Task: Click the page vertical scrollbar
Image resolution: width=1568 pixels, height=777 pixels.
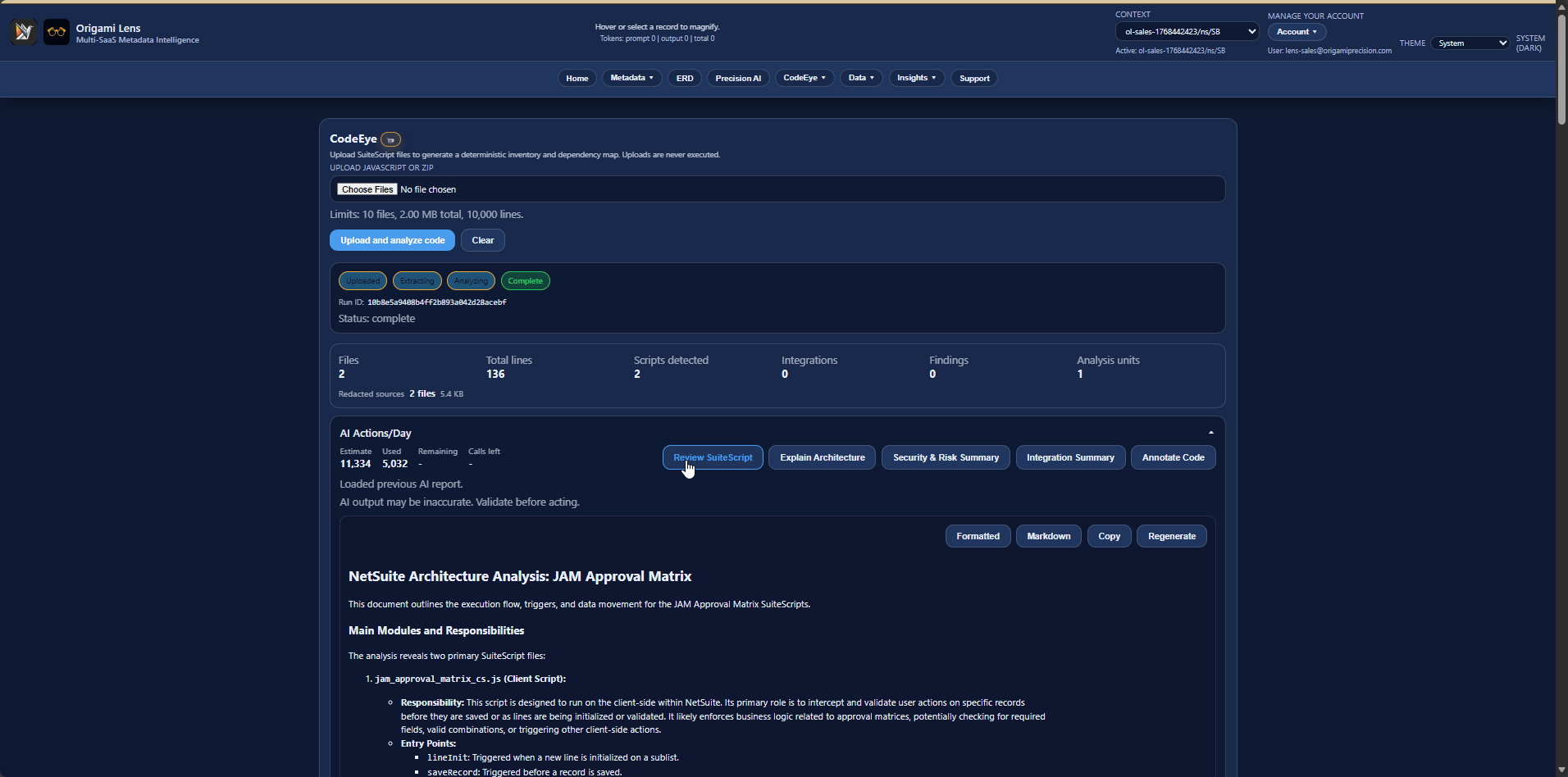Action: tap(1561, 70)
